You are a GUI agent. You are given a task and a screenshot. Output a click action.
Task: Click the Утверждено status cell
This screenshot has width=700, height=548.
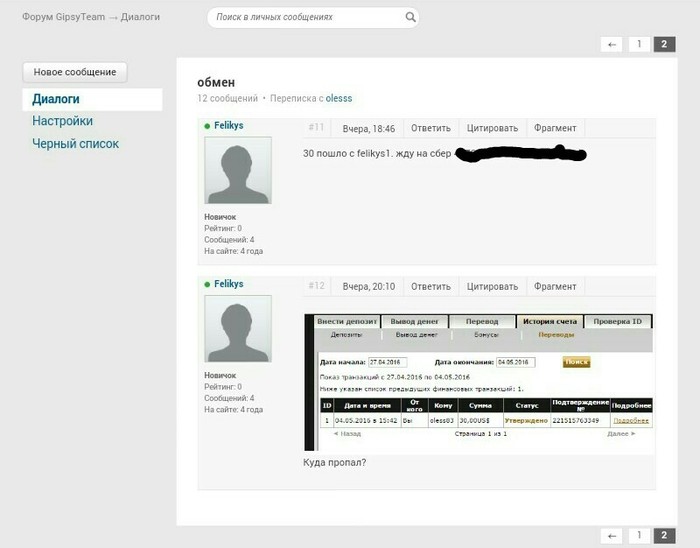[526, 420]
